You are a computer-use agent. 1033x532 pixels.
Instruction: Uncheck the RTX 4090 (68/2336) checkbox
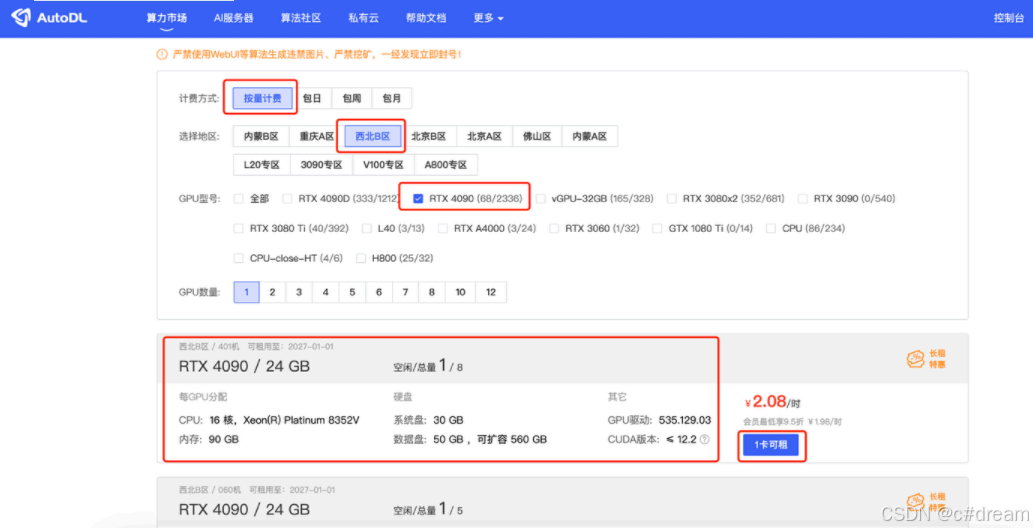click(x=418, y=198)
